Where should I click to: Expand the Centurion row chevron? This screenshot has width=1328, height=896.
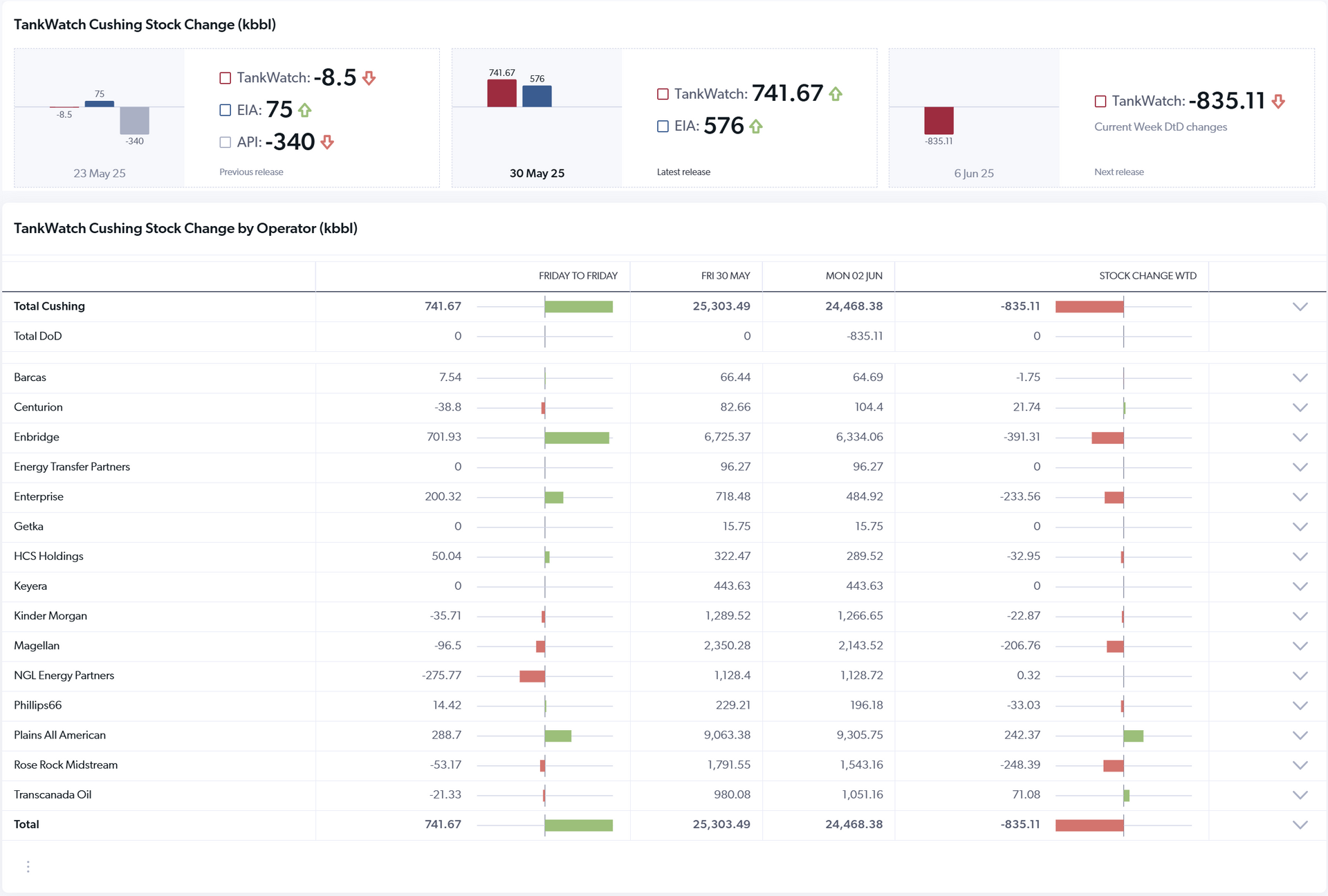(x=1300, y=408)
